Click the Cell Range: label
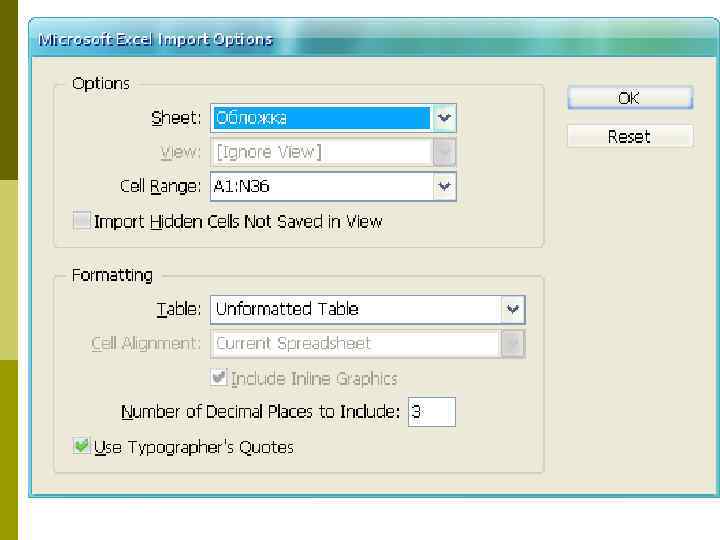720x540 pixels. (x=160, y=186)
